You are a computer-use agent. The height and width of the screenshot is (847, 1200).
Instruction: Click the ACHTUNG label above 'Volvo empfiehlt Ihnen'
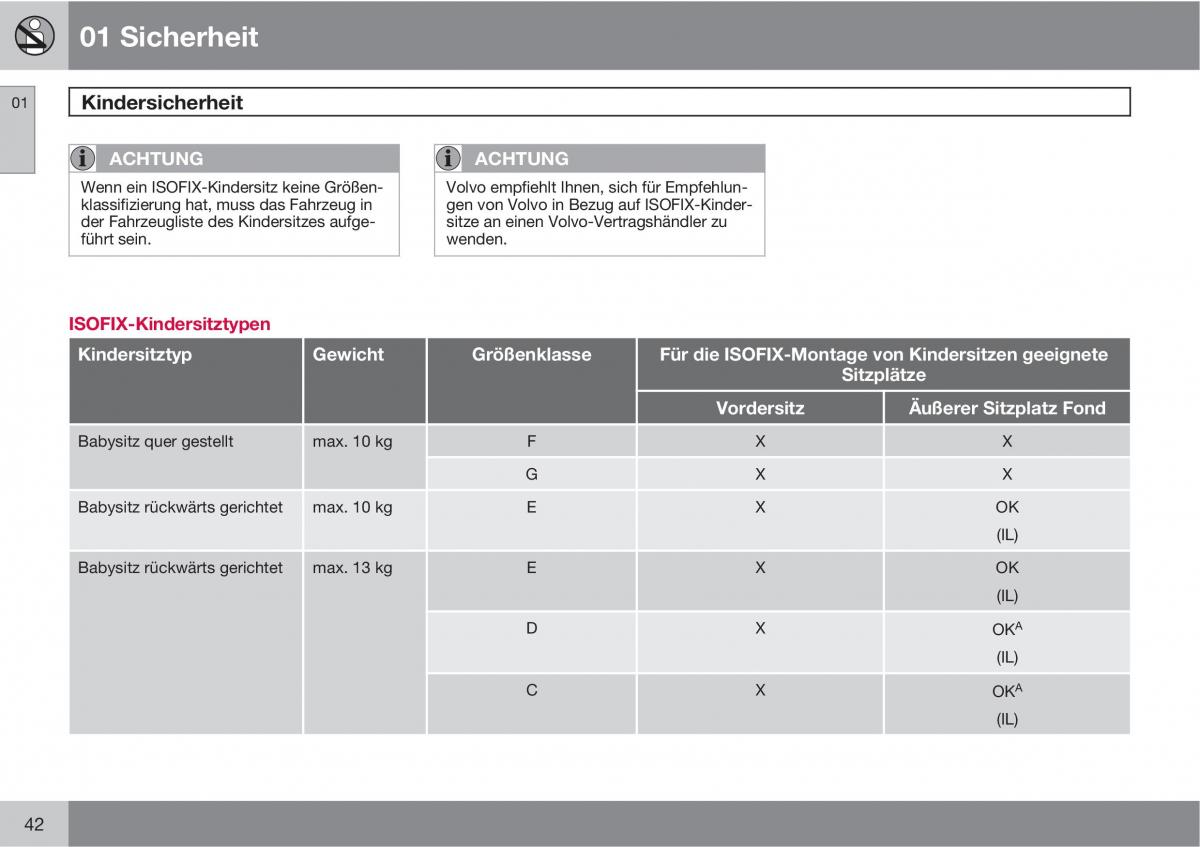tap(521, 158)
